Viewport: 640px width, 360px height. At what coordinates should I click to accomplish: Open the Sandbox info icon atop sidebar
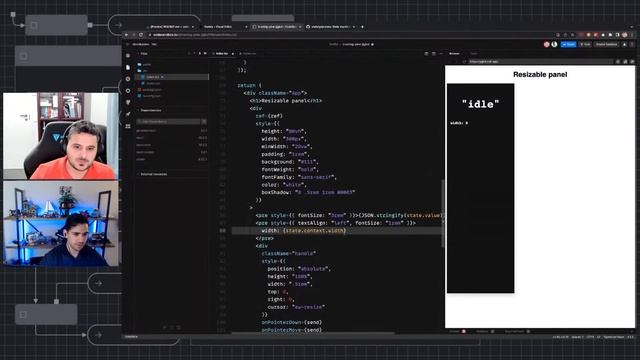tap(128, 55)
